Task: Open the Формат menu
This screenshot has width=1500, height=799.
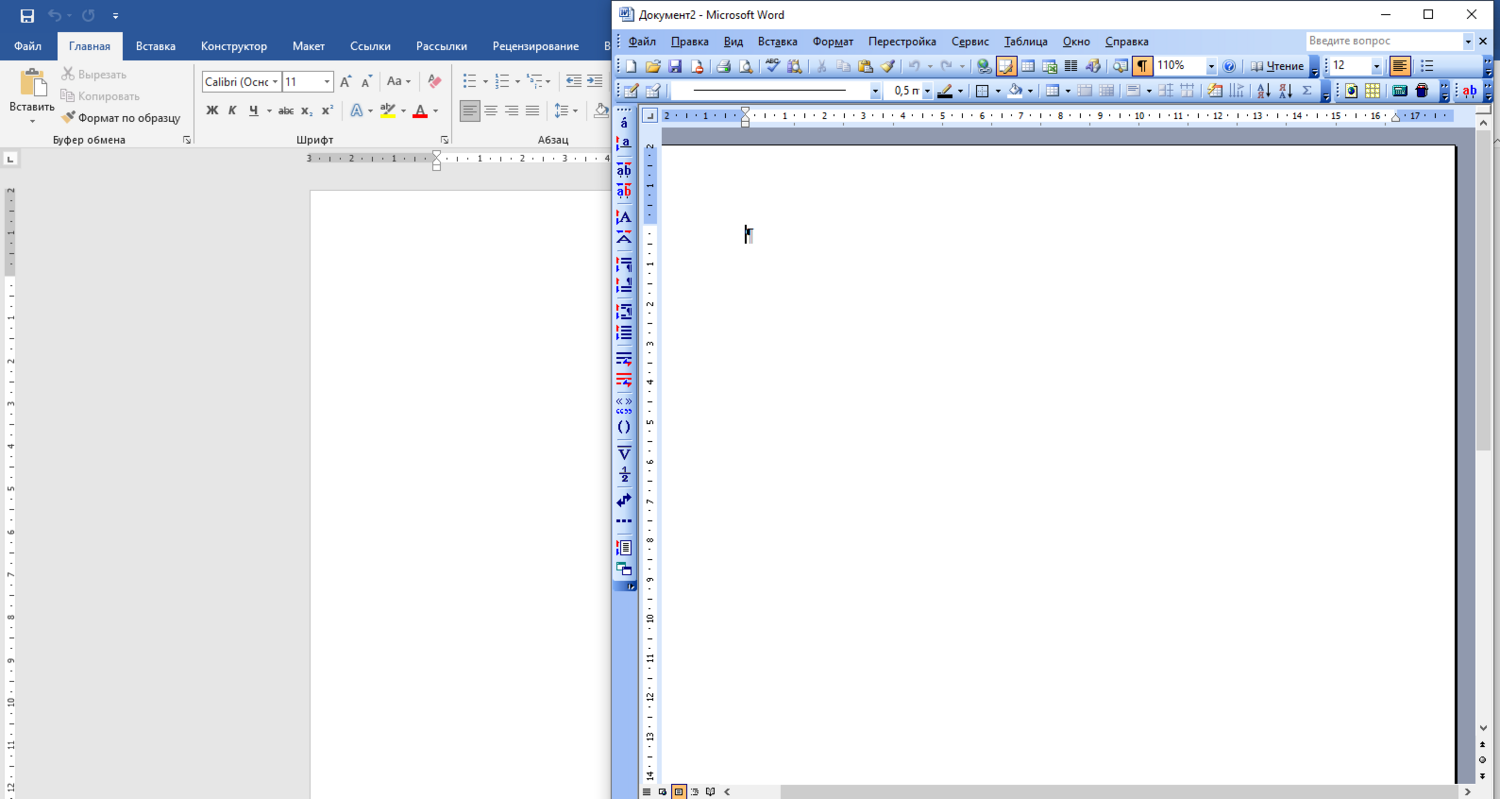Action: point(833,41)
